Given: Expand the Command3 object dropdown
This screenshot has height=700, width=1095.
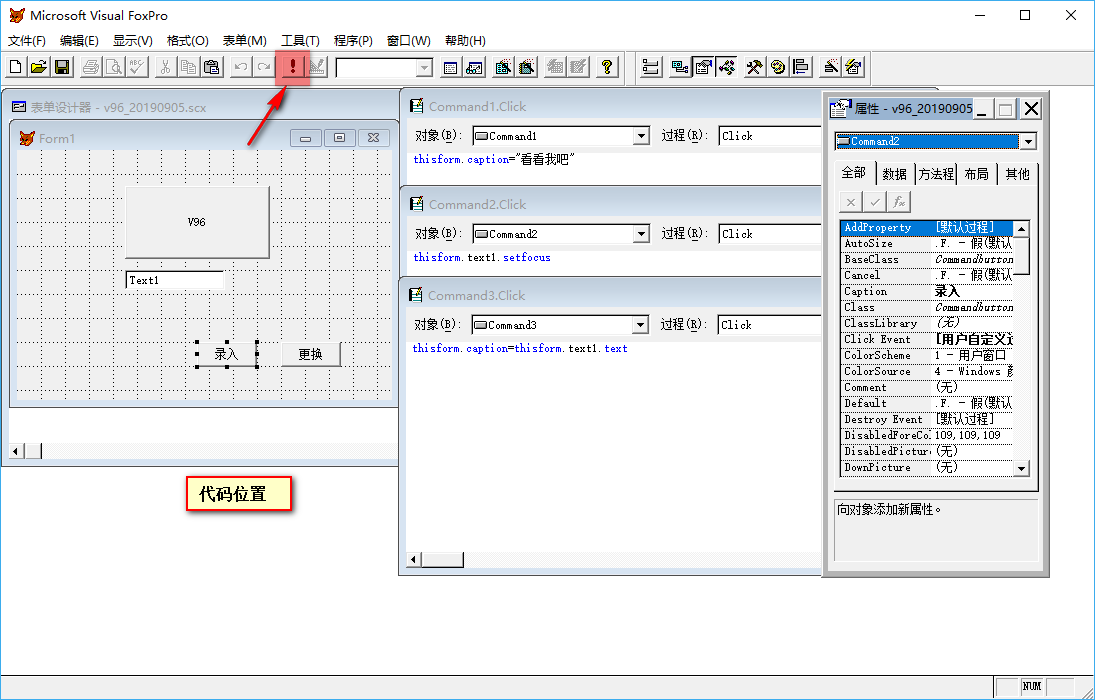Looking at the screenshot, I should pos(640,325).
